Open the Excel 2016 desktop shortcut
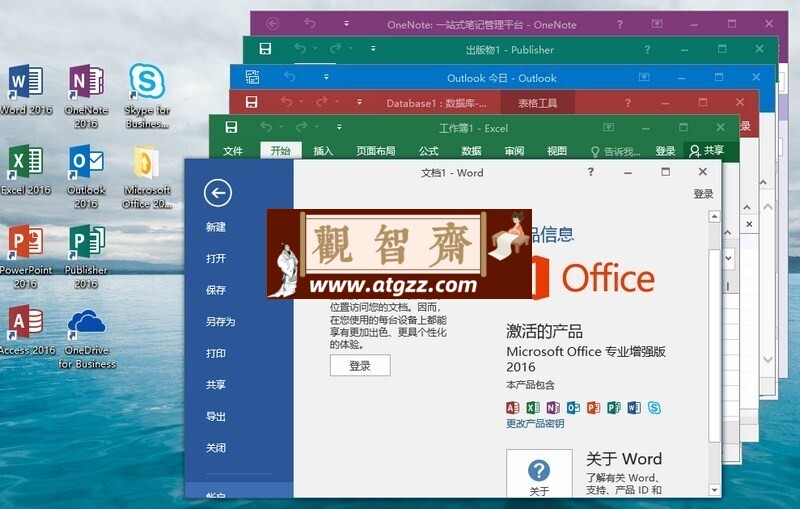This screenshot has width=800, height=509. (x=26, y=170)
